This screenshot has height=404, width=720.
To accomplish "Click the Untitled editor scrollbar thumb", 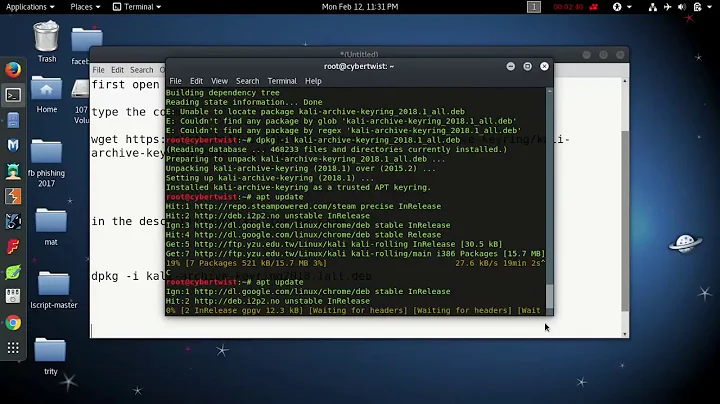I will pos(625,220).
